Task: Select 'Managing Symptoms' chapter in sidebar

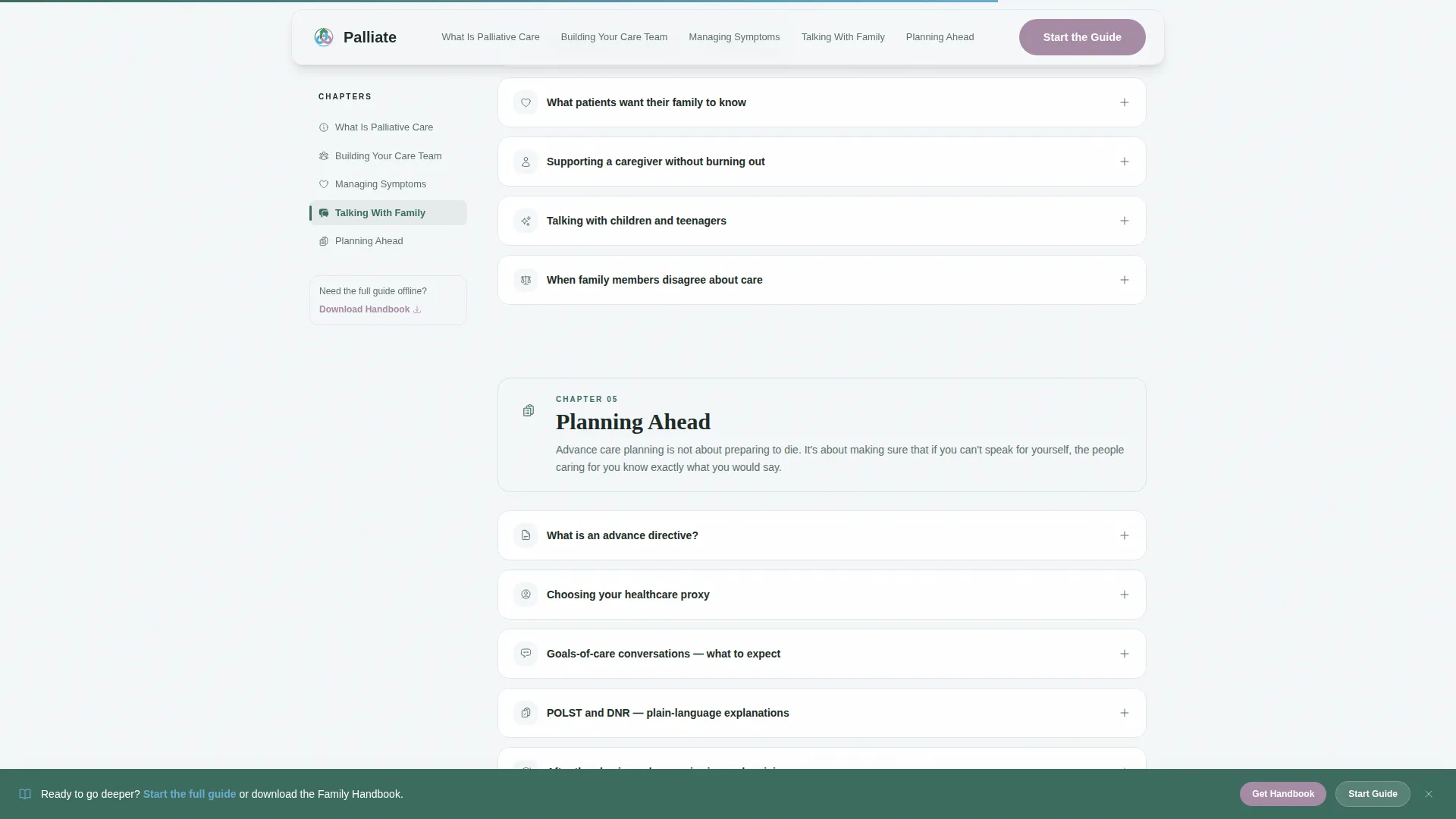Action: [388, 184]
